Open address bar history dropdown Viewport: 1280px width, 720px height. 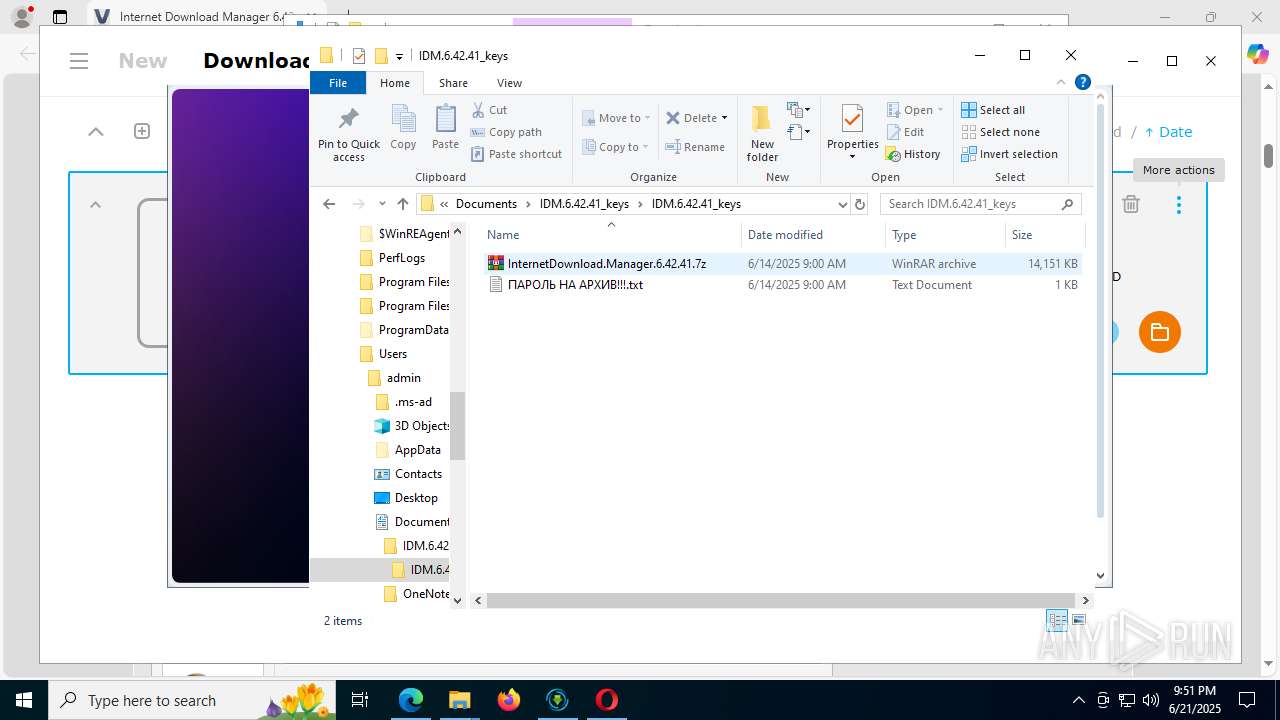click(842, 204)
